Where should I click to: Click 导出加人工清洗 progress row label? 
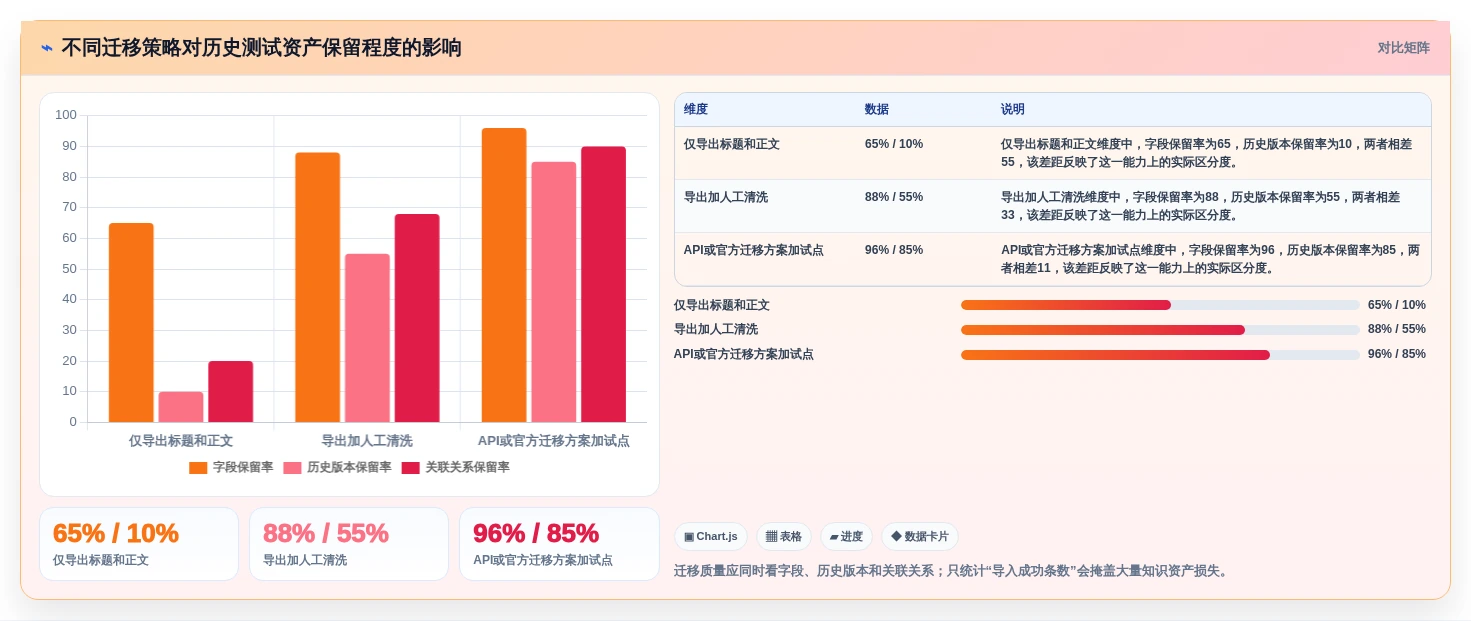(716, 330)
